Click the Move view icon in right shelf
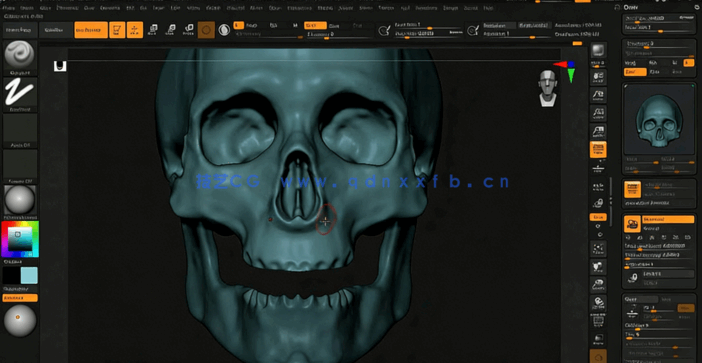The image size is (702, 363). pos(598,267)
